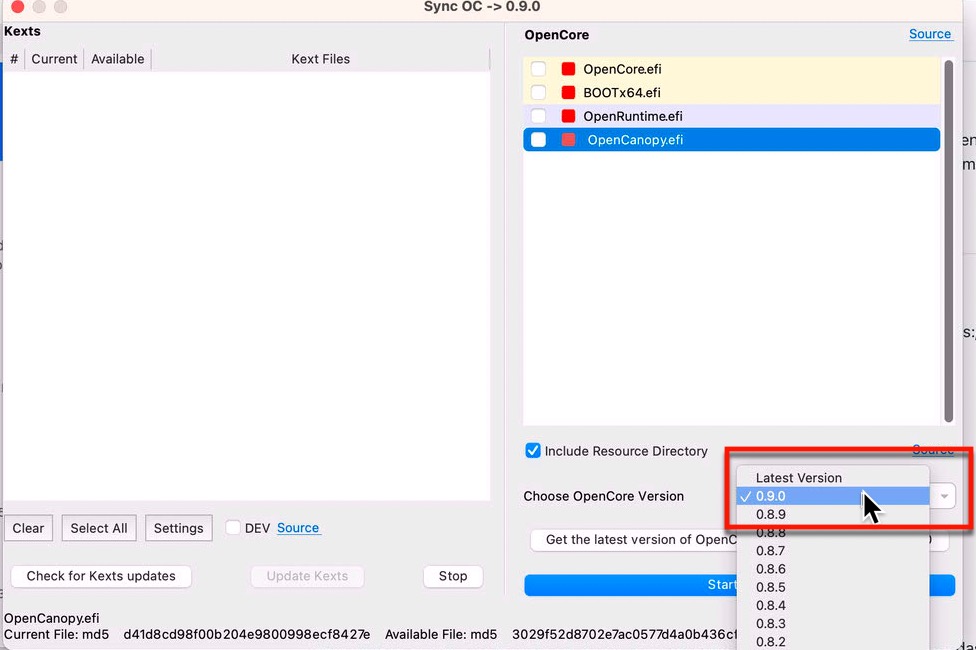Select version 0.9.0 from the list

click(x=833, y=496)
